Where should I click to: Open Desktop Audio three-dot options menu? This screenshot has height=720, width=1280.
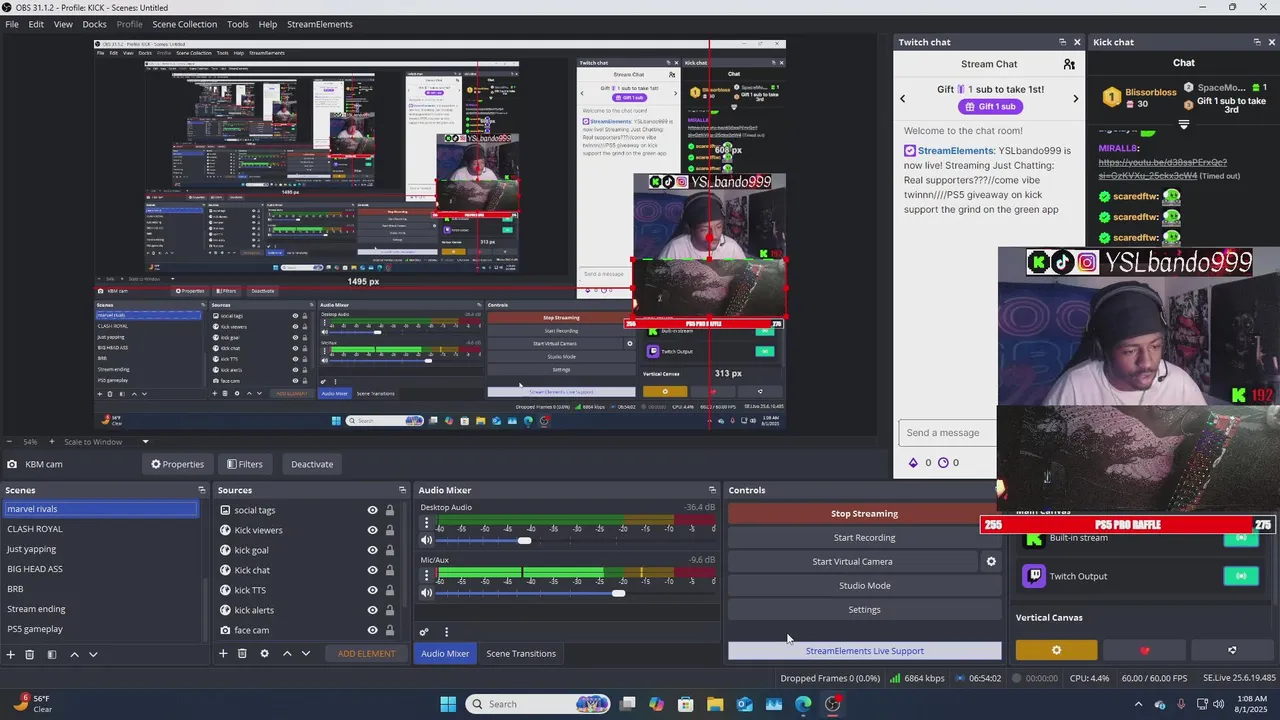[426, 523]
